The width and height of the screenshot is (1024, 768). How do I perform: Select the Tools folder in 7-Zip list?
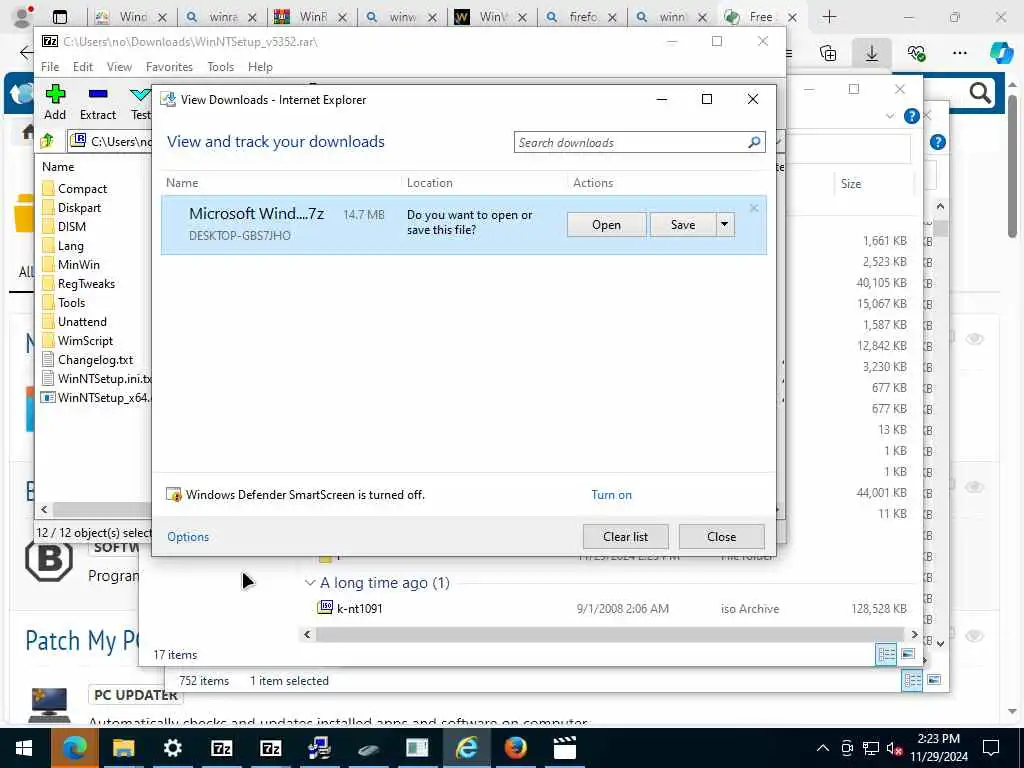[71, 302]
